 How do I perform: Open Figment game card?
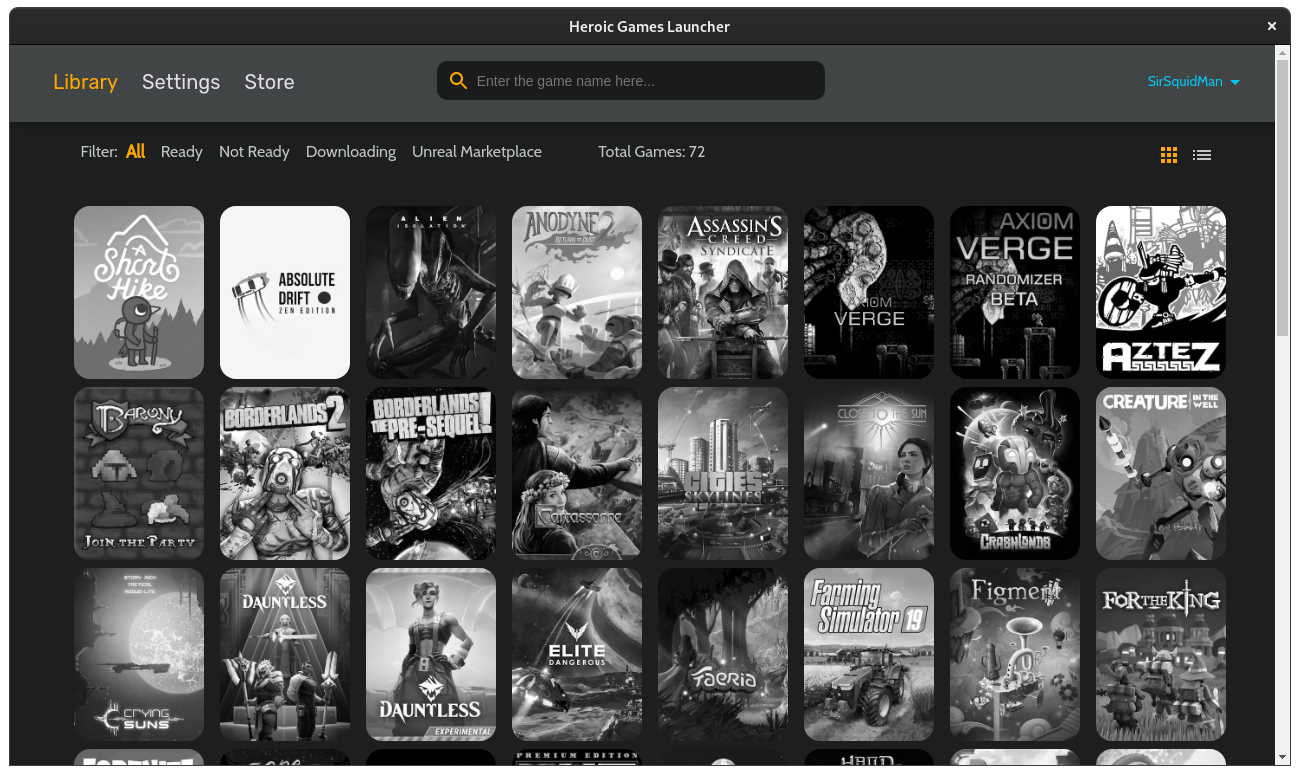click(x=1015, y=654)
